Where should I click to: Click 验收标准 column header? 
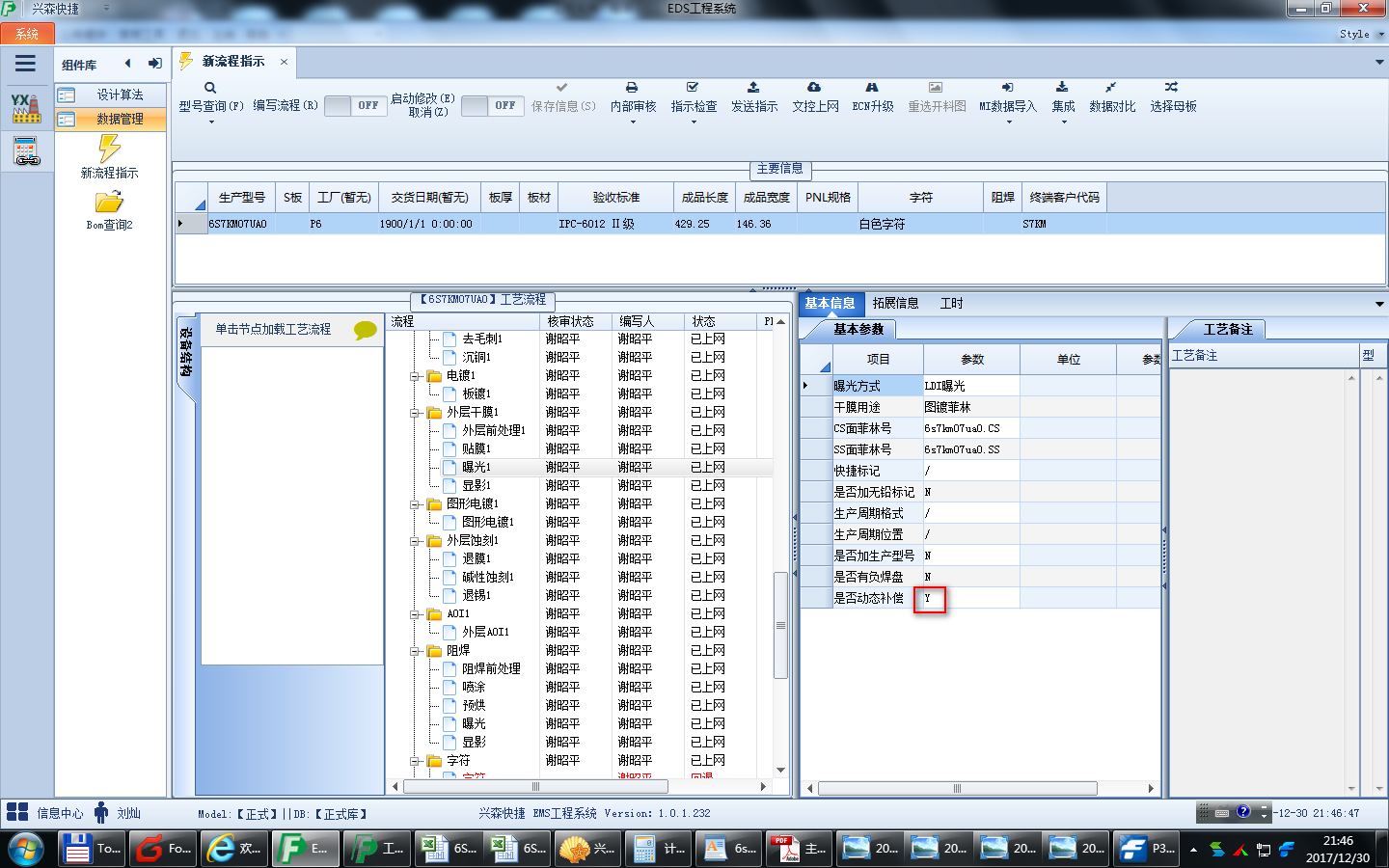(615, 197)
